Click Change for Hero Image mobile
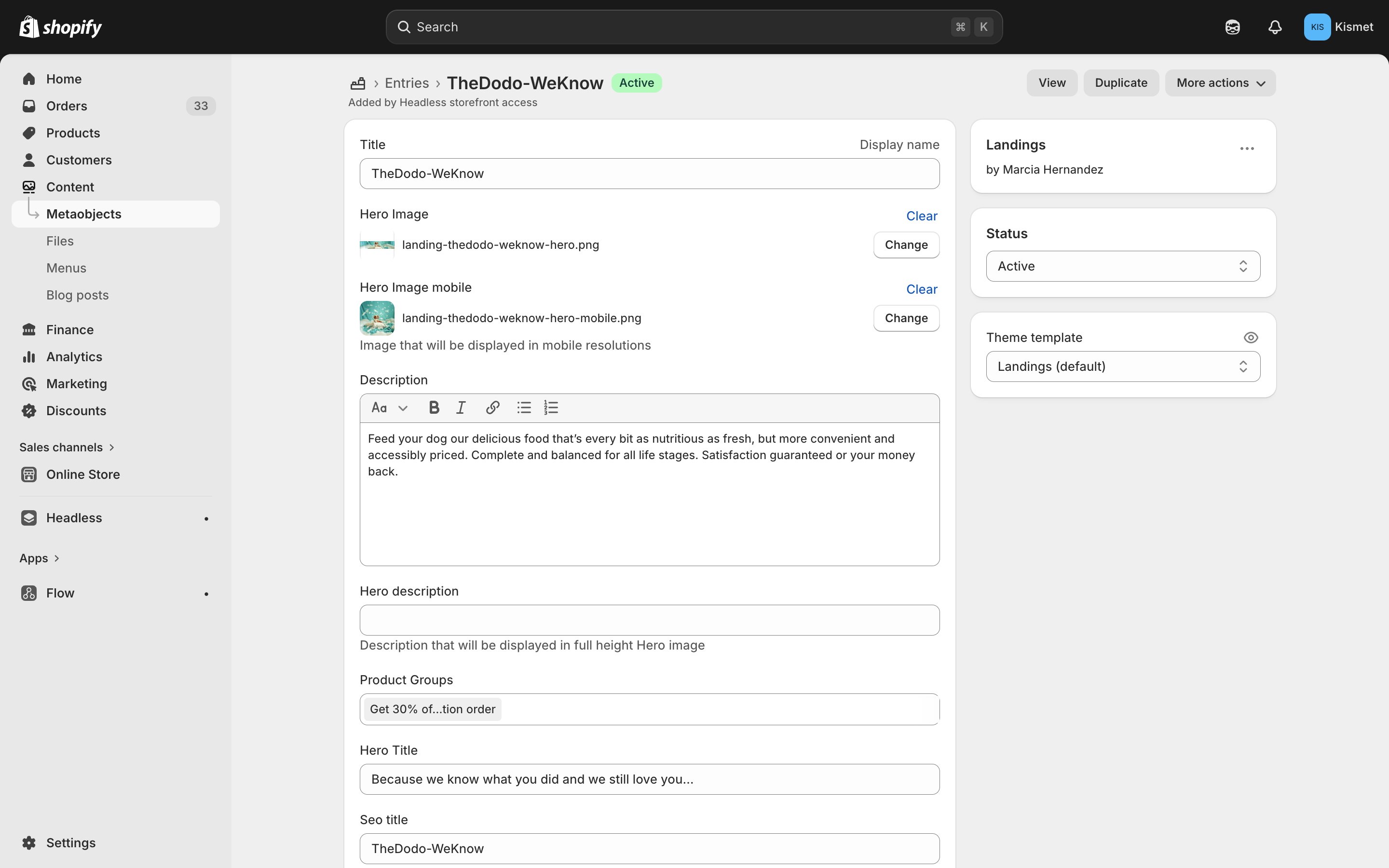The image size is (1389, 868). (x=906, y=318)
